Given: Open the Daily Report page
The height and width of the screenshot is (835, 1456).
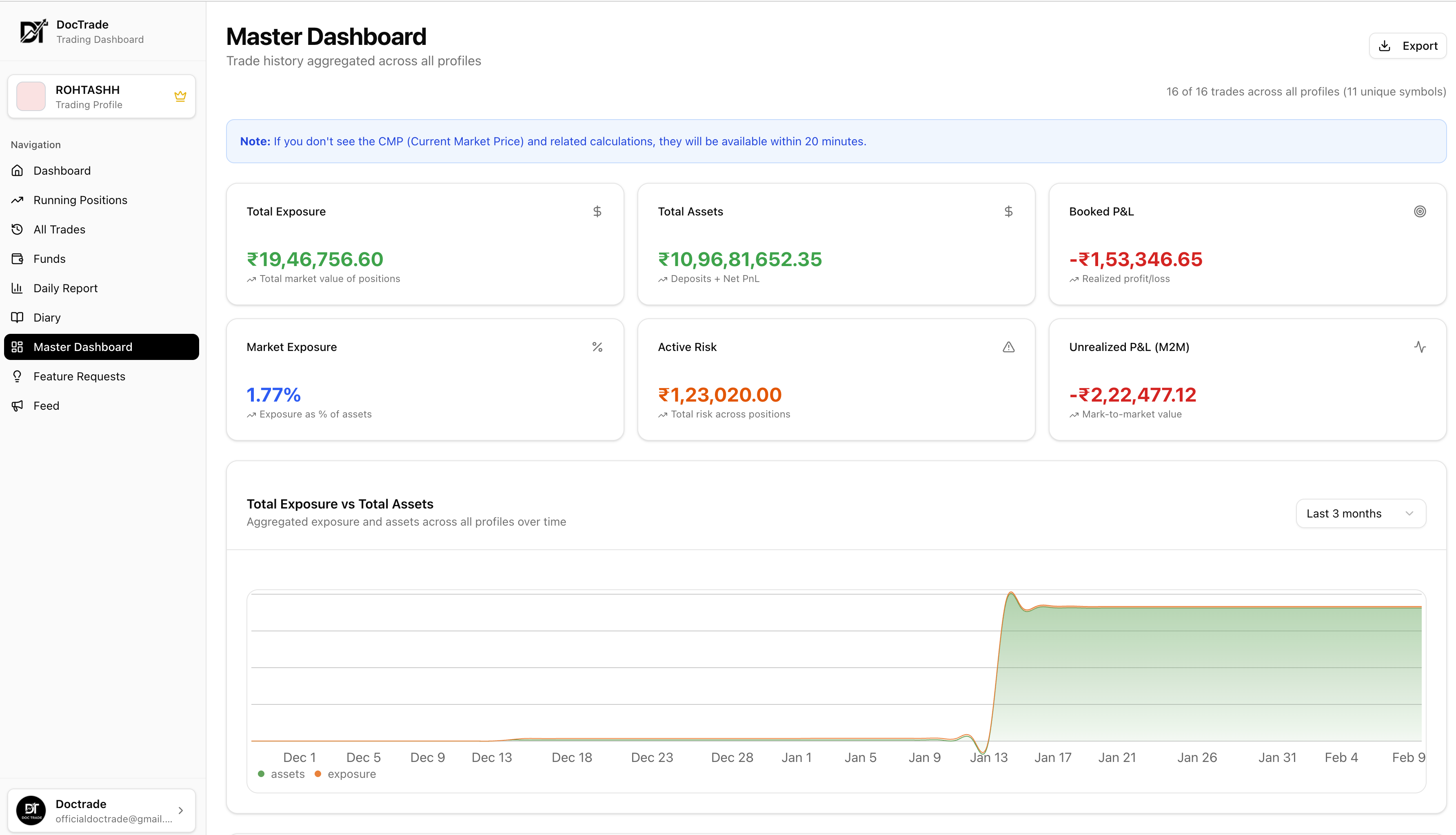Looking at the screenshot, I should 65,289.
